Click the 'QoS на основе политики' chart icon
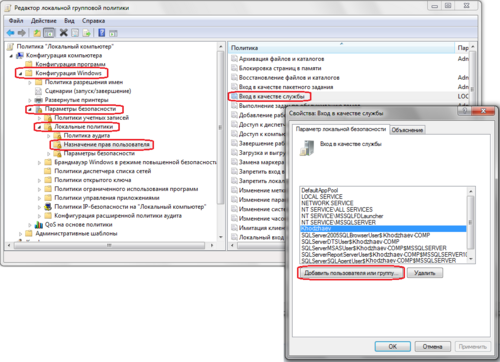The height and width of the screenshot is (362, 500). click(x=39, y=224)
